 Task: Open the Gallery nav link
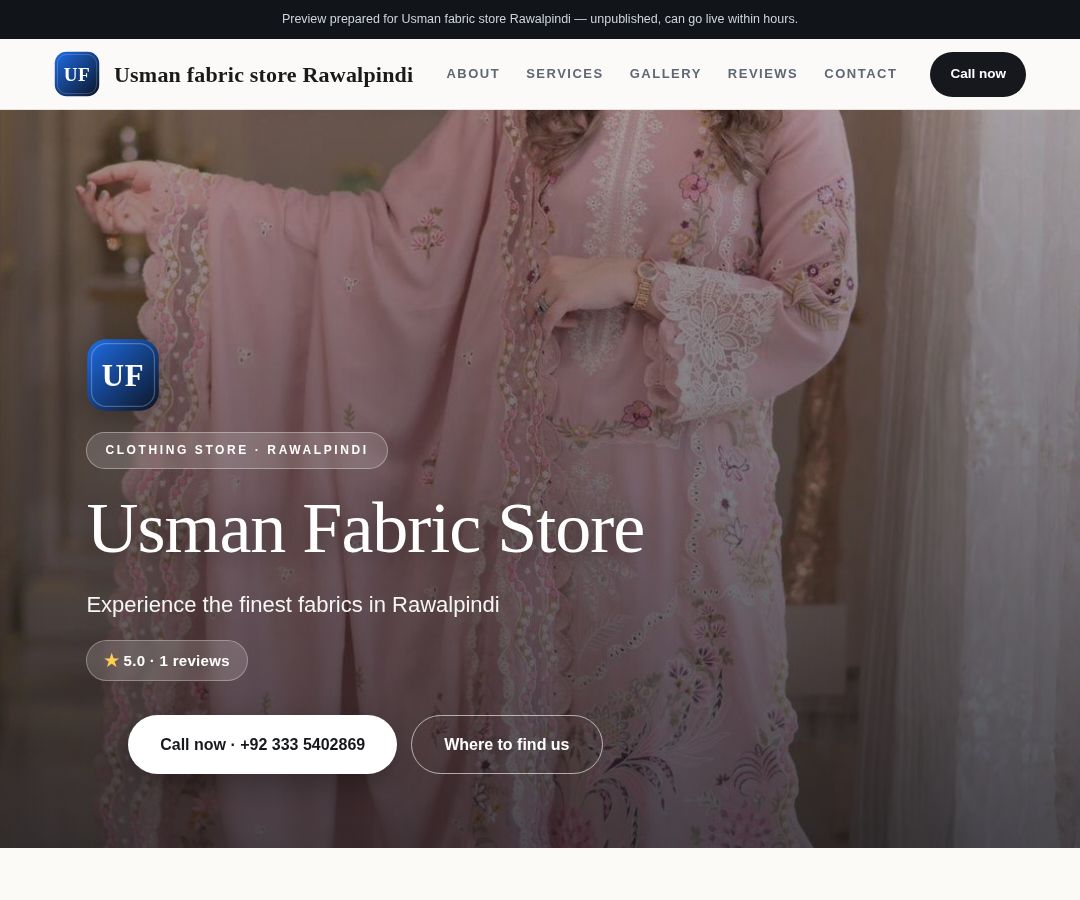pyautogui.click(x=665, y=74)
